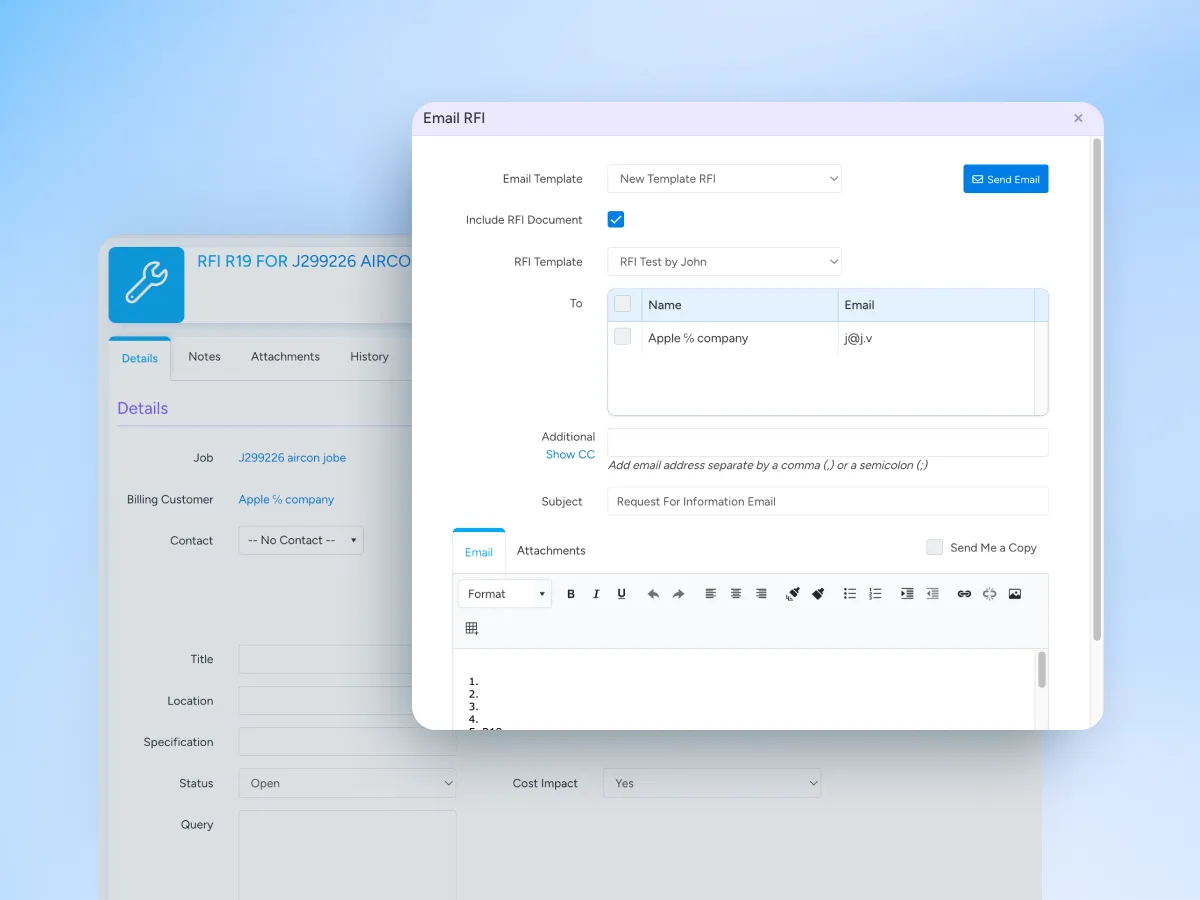Image resolution: width=1200 pixels, height=900 pixels.
Task: Toggle italic text in email editor
Action: pyautogui.click(x=596, y=594)
